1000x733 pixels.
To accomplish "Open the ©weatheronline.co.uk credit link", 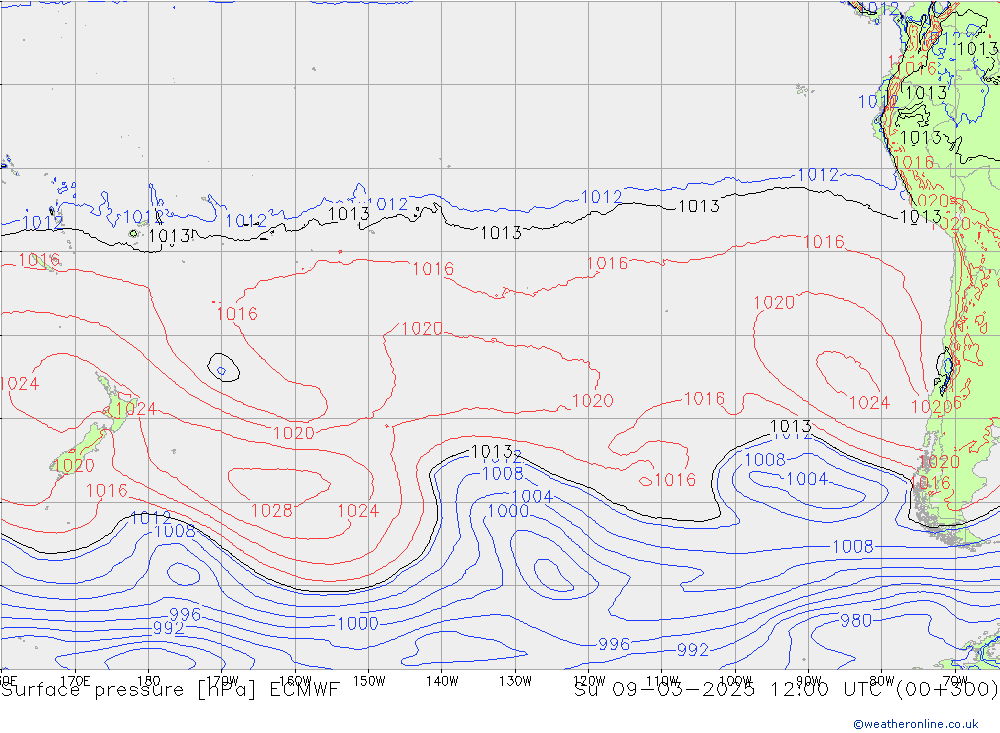I will coord(916,724).
